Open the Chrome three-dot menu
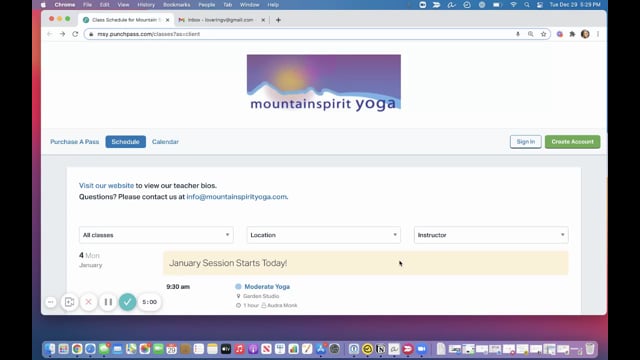 pos(598,34)
